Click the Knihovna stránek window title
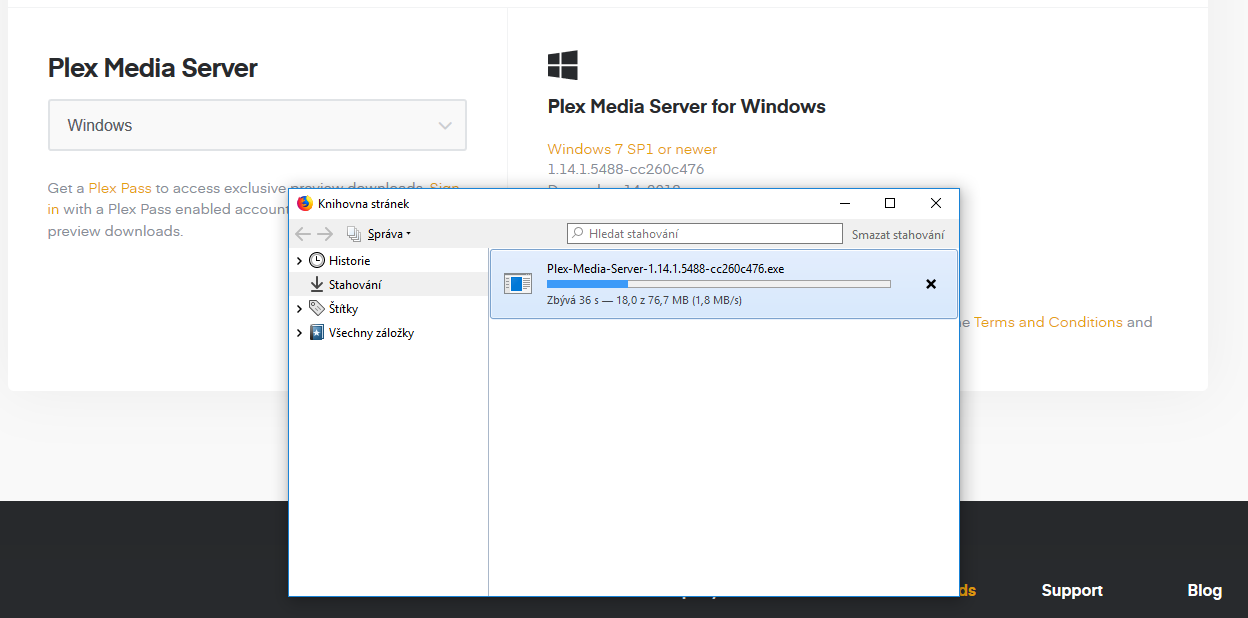 (364, 204)
